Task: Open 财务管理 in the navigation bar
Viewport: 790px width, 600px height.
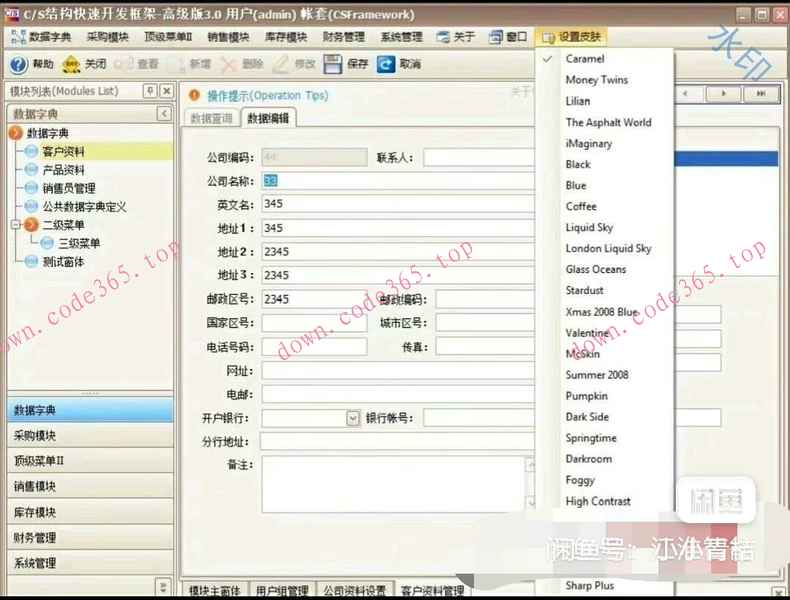Action: [x=90, y=538]
